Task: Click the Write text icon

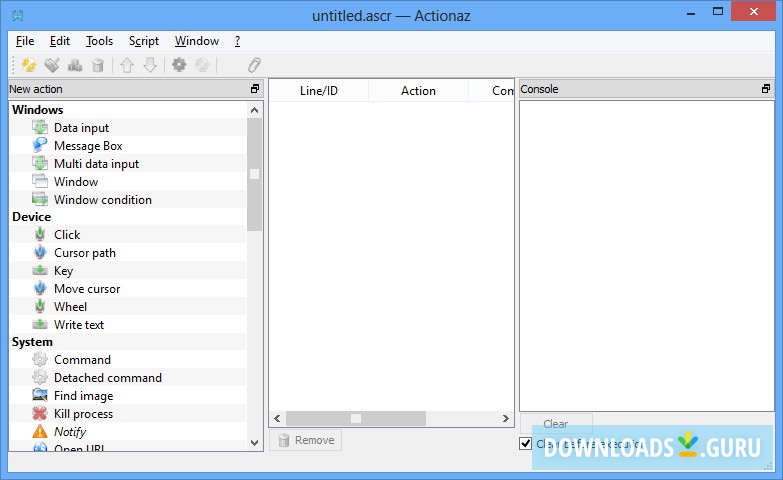Action: click(40, 324)
